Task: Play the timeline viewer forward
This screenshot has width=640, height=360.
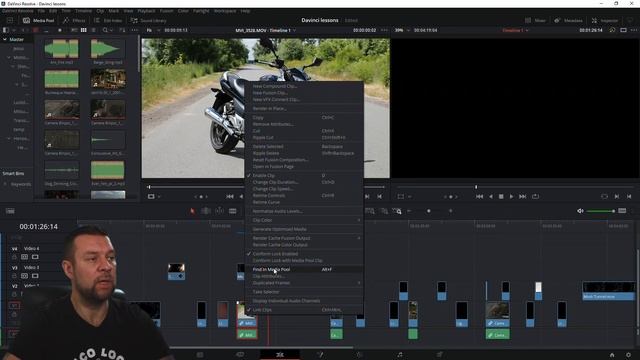Action: (511, 196)
